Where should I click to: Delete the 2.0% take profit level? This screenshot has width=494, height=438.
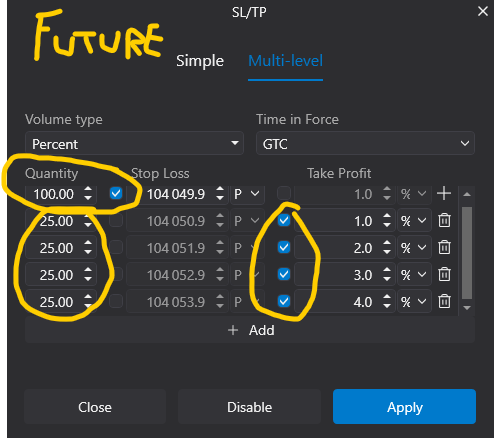coord(444,247)
